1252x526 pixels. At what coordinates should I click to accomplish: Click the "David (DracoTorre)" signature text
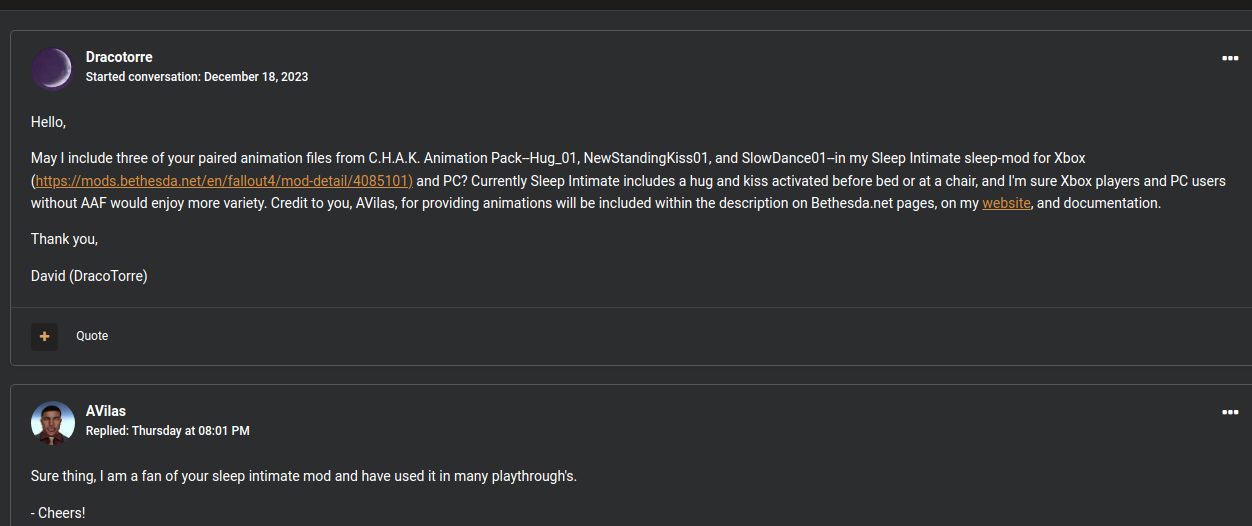(89, 276)
